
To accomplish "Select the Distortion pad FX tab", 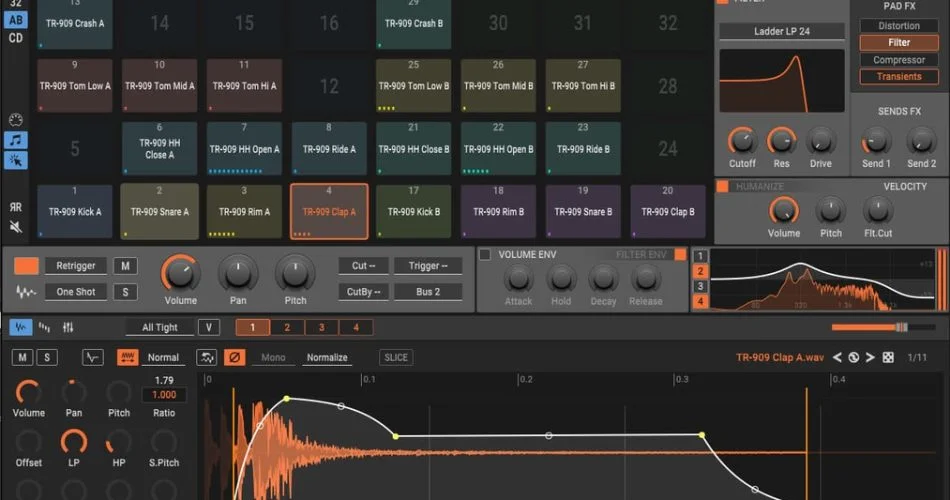I will point(899,26).
